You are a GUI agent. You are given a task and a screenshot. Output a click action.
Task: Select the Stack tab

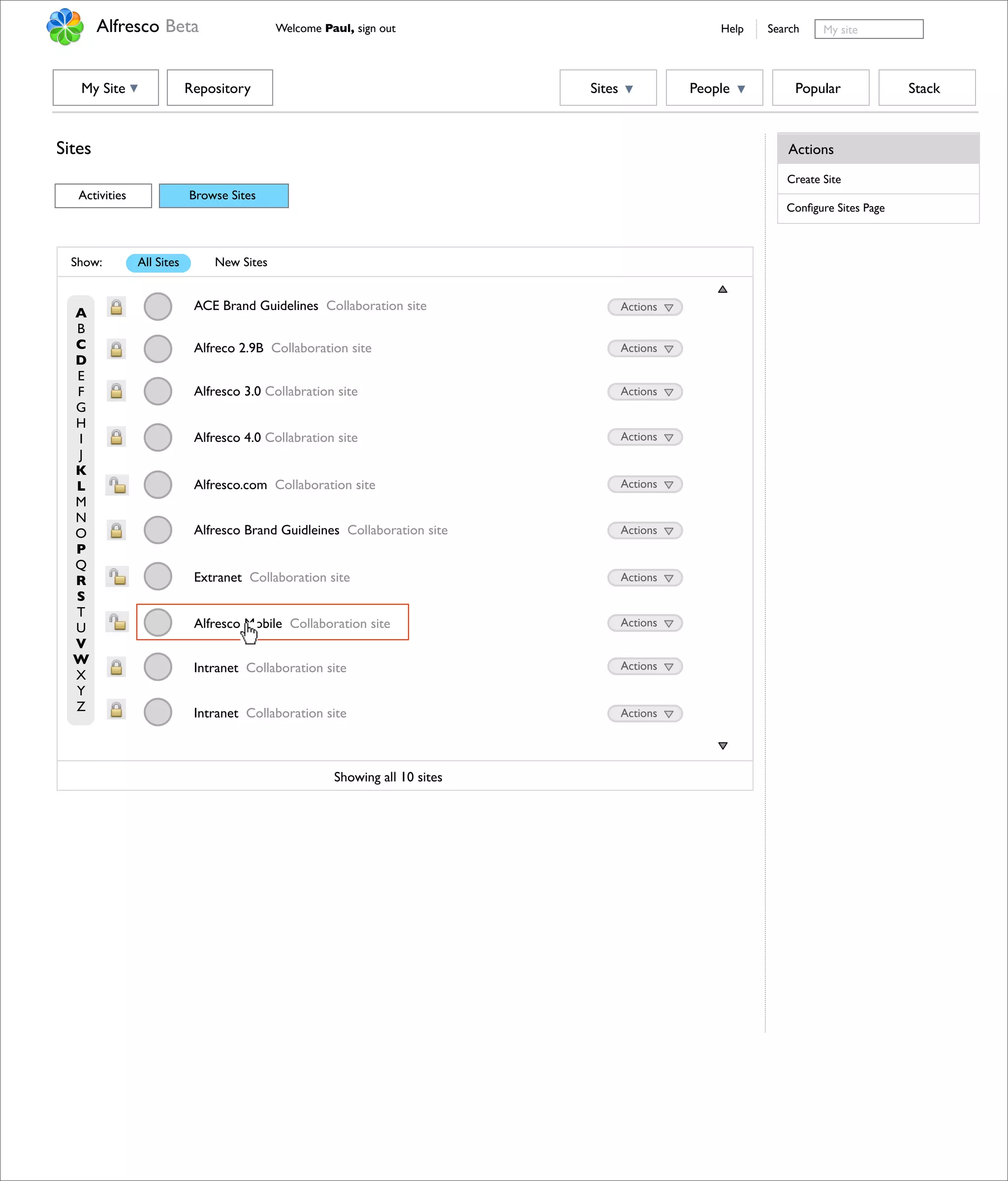click(x=926, y=88)
